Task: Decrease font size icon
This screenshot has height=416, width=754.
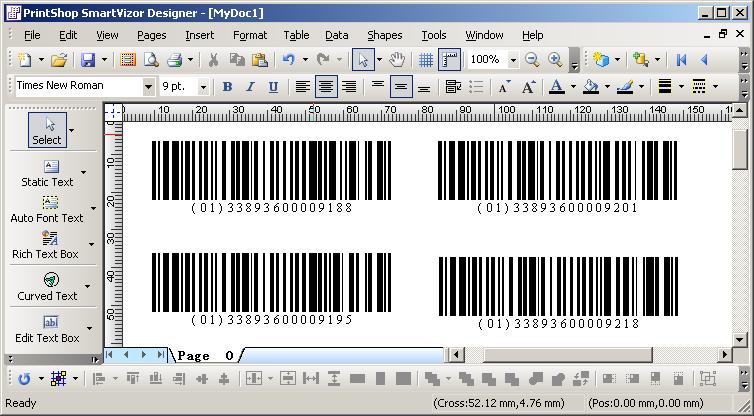Action: 504,87
